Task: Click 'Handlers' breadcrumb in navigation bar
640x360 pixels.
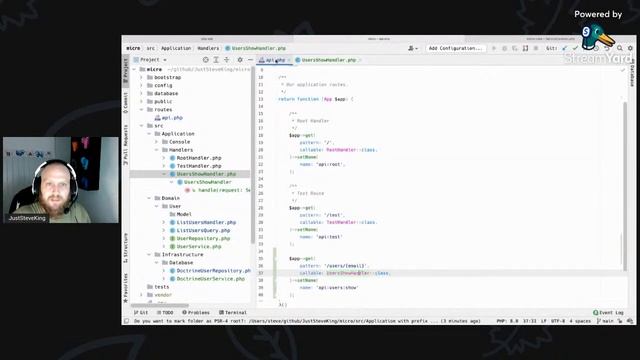Action: pos(208,48)
